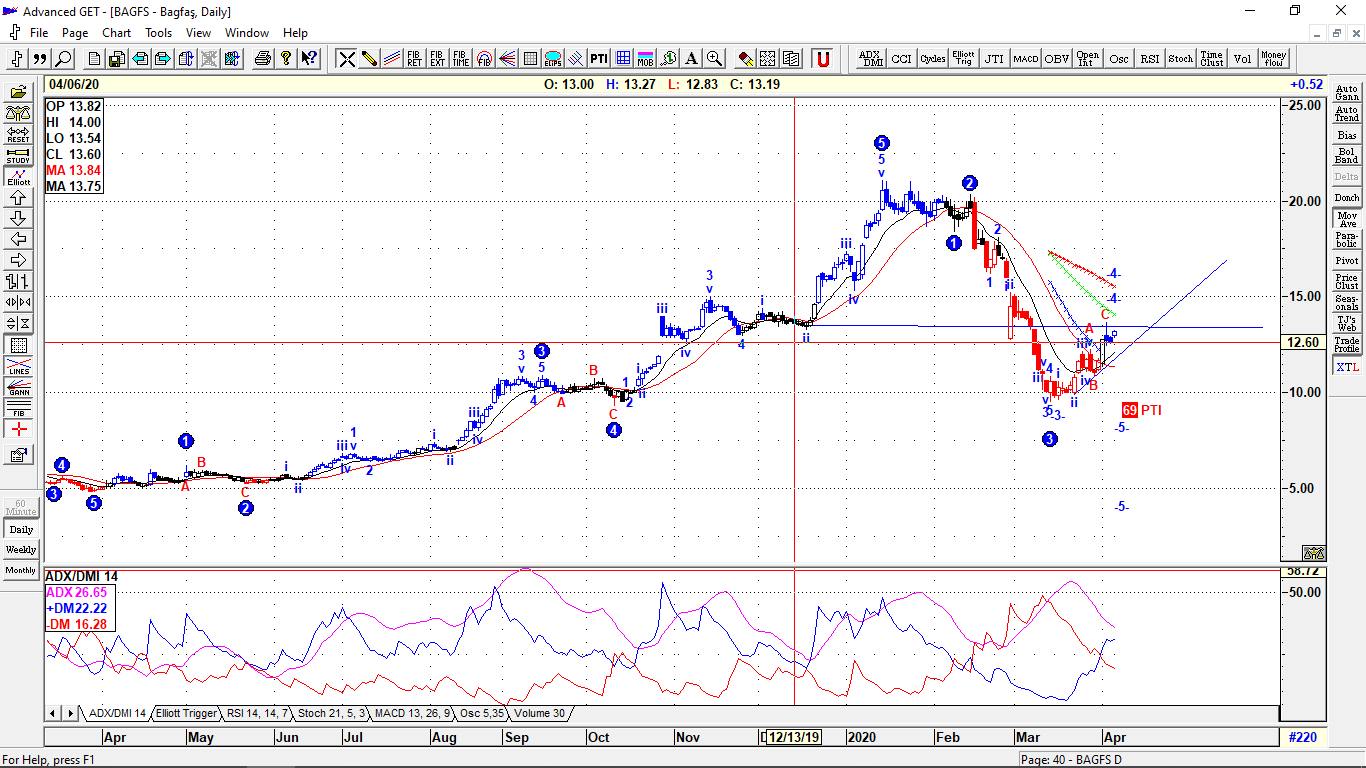Click the TJ's Web button
The height and width of the screenshot is (768, 1366).
1347,324
